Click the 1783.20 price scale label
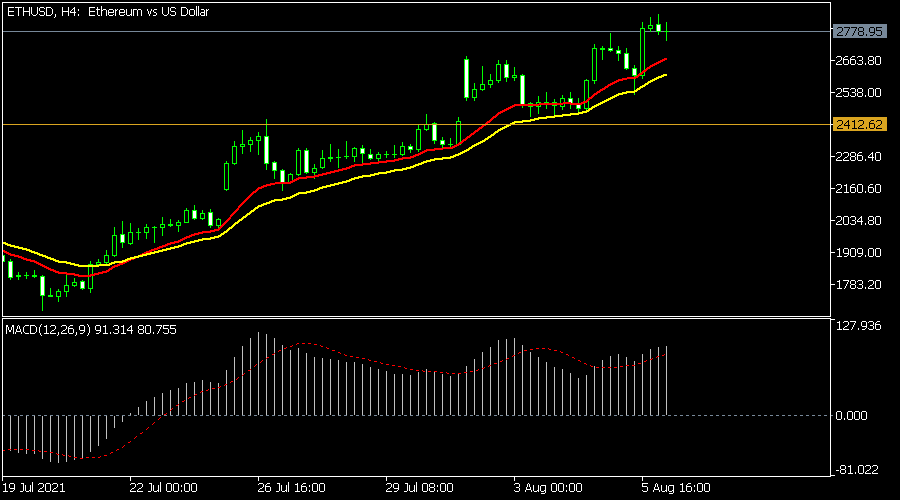 click(x=859, y=285)
